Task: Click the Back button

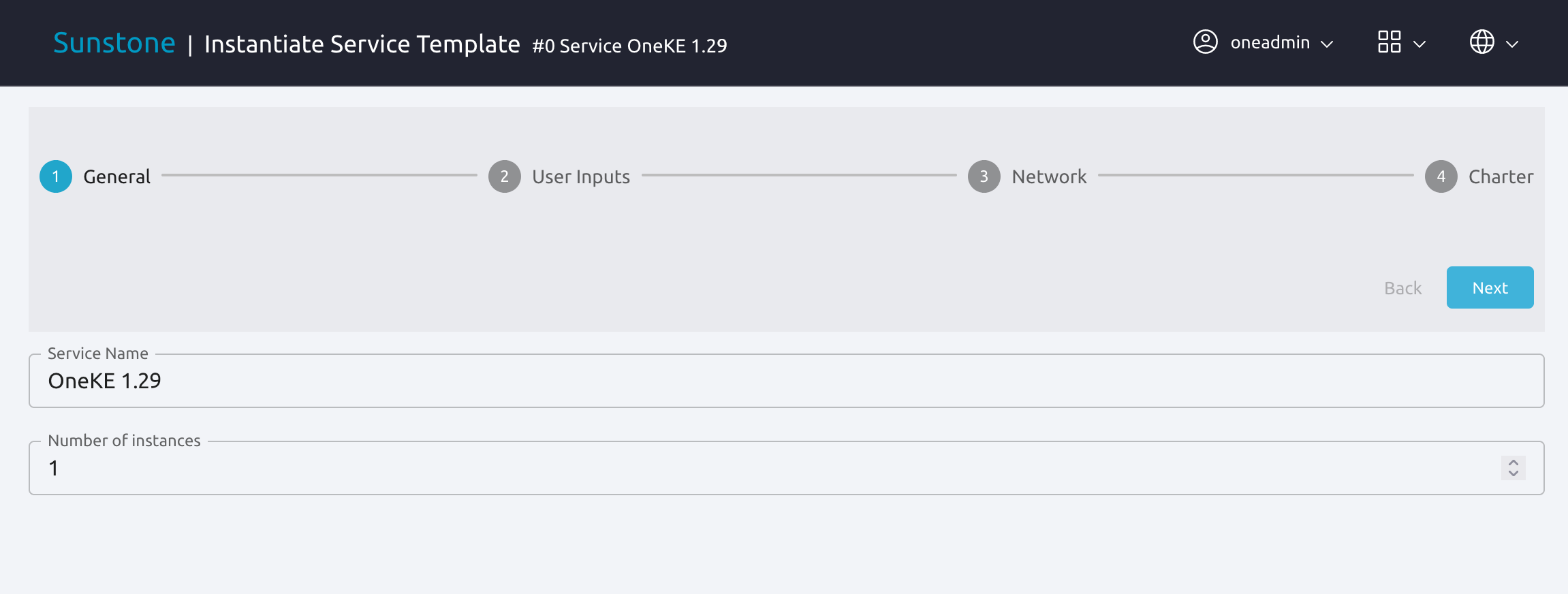Action: coord(1403,288)
